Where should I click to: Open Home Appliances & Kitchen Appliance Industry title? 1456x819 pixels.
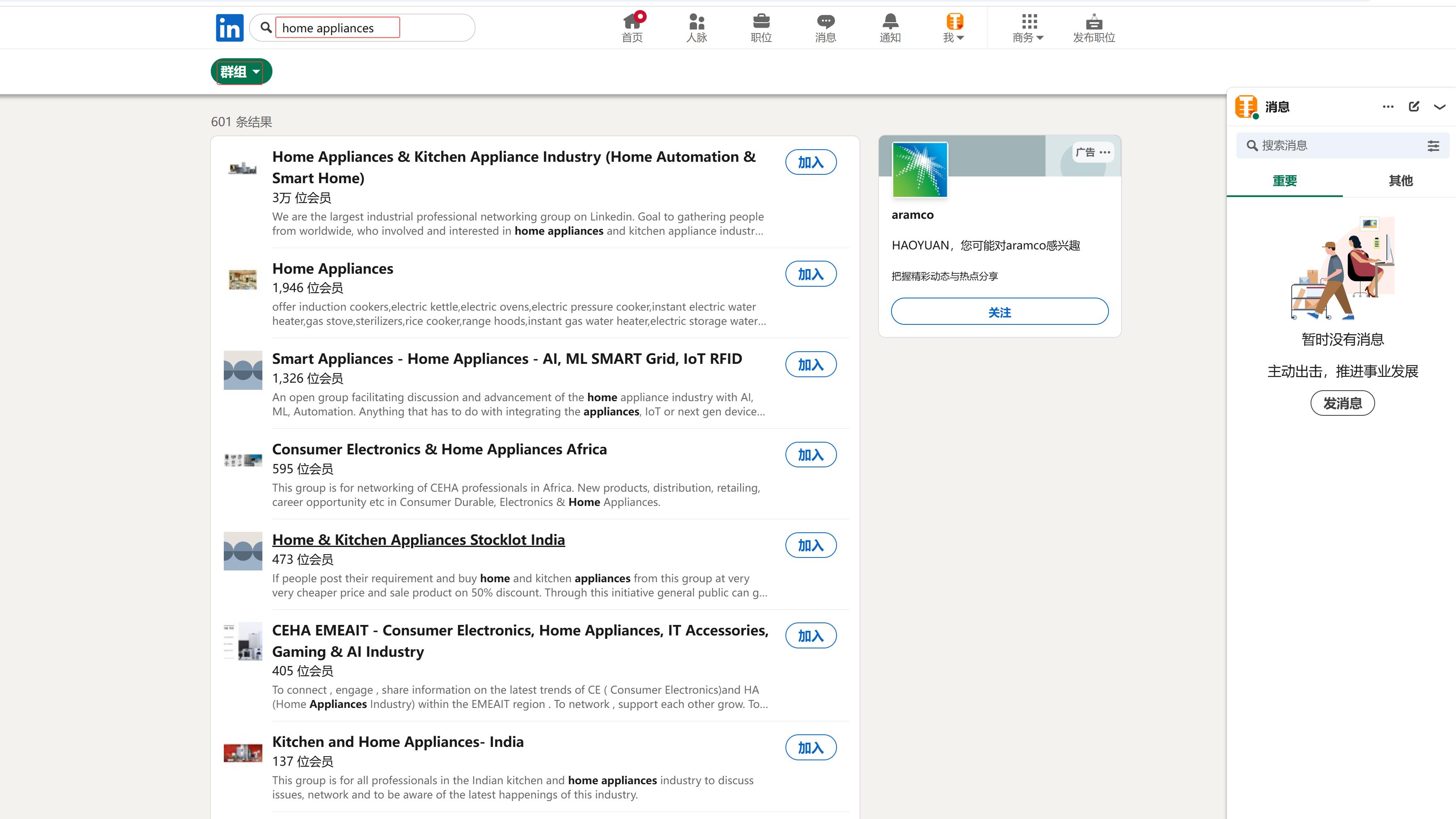514,167
